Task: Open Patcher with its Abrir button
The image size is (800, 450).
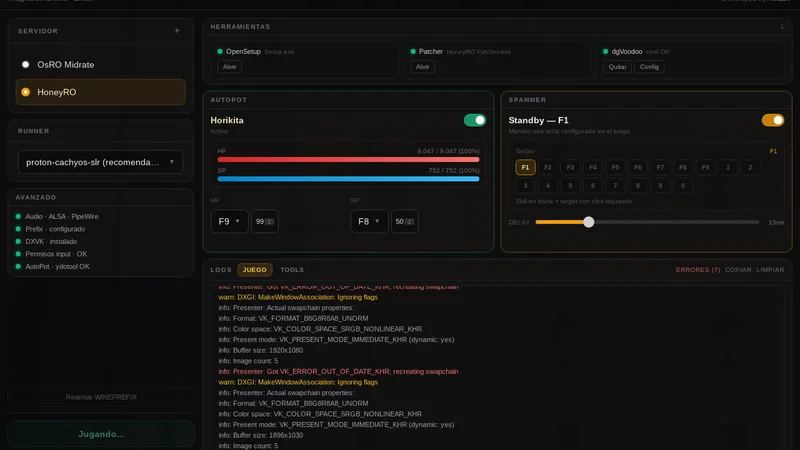Action: 422,67
